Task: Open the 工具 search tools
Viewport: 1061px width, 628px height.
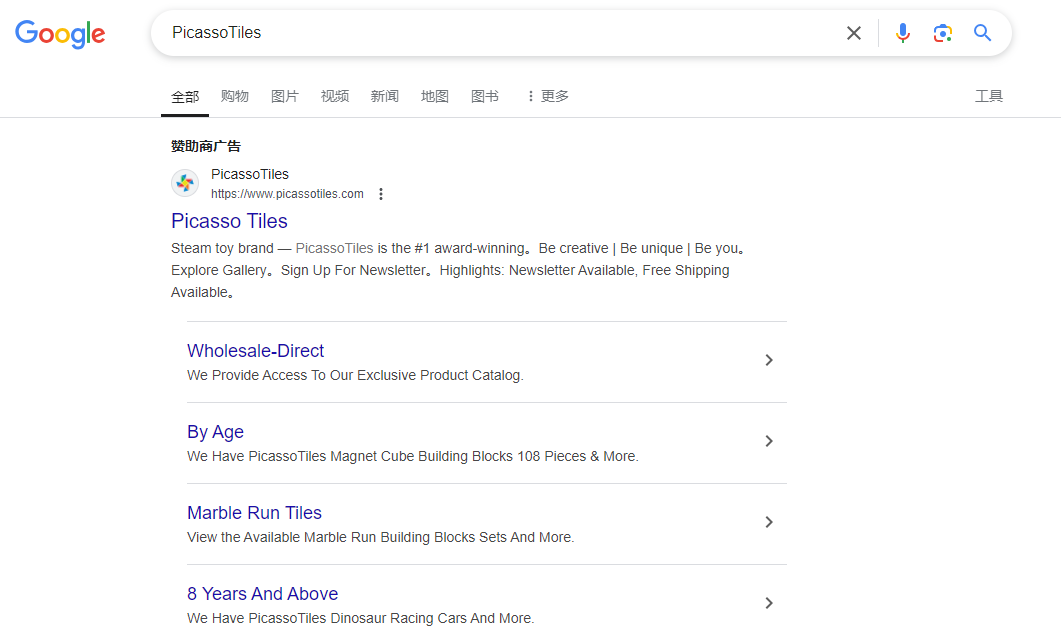Action: (989, 96)
